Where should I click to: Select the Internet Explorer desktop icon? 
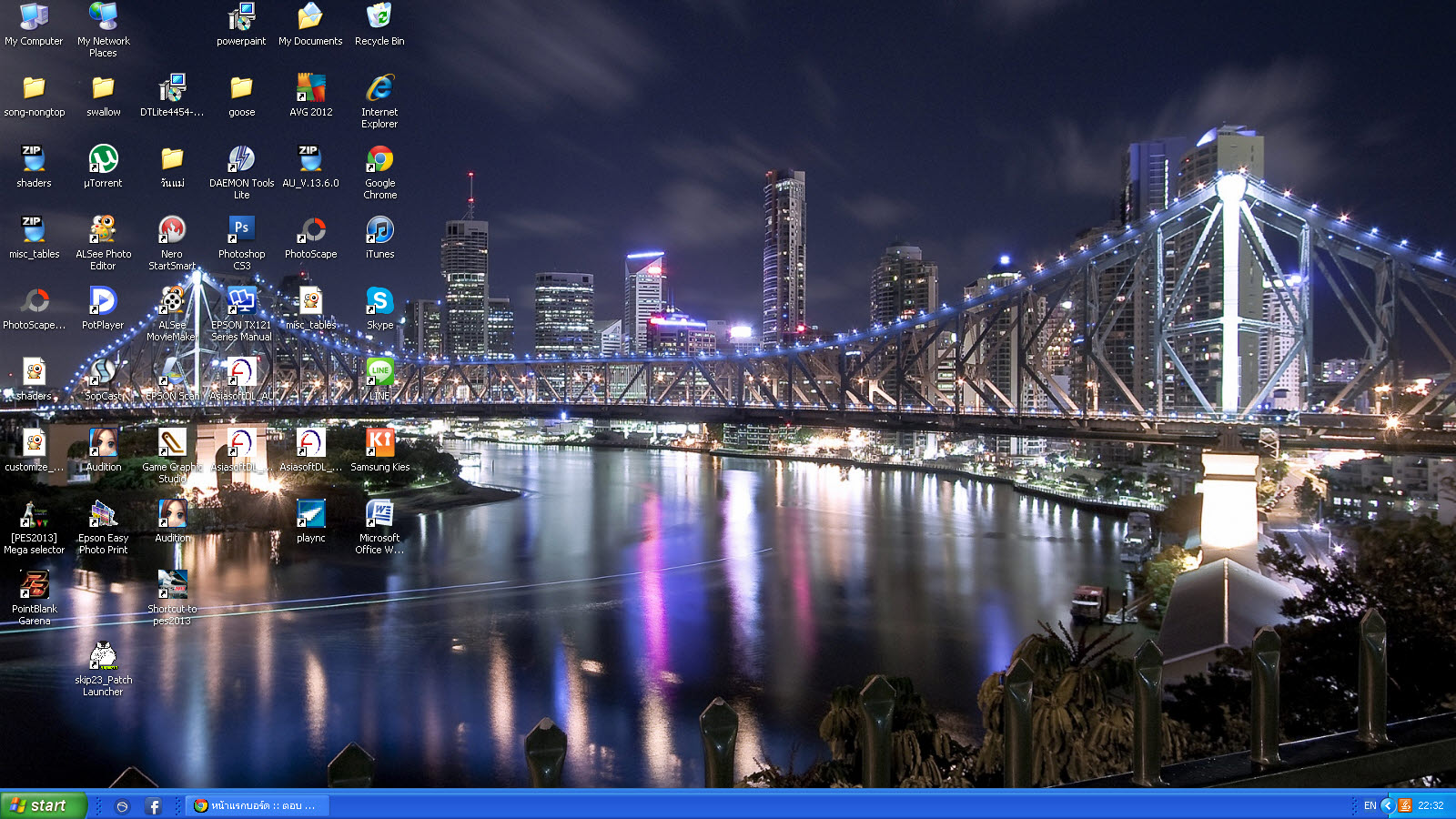(x=379, y=89)
